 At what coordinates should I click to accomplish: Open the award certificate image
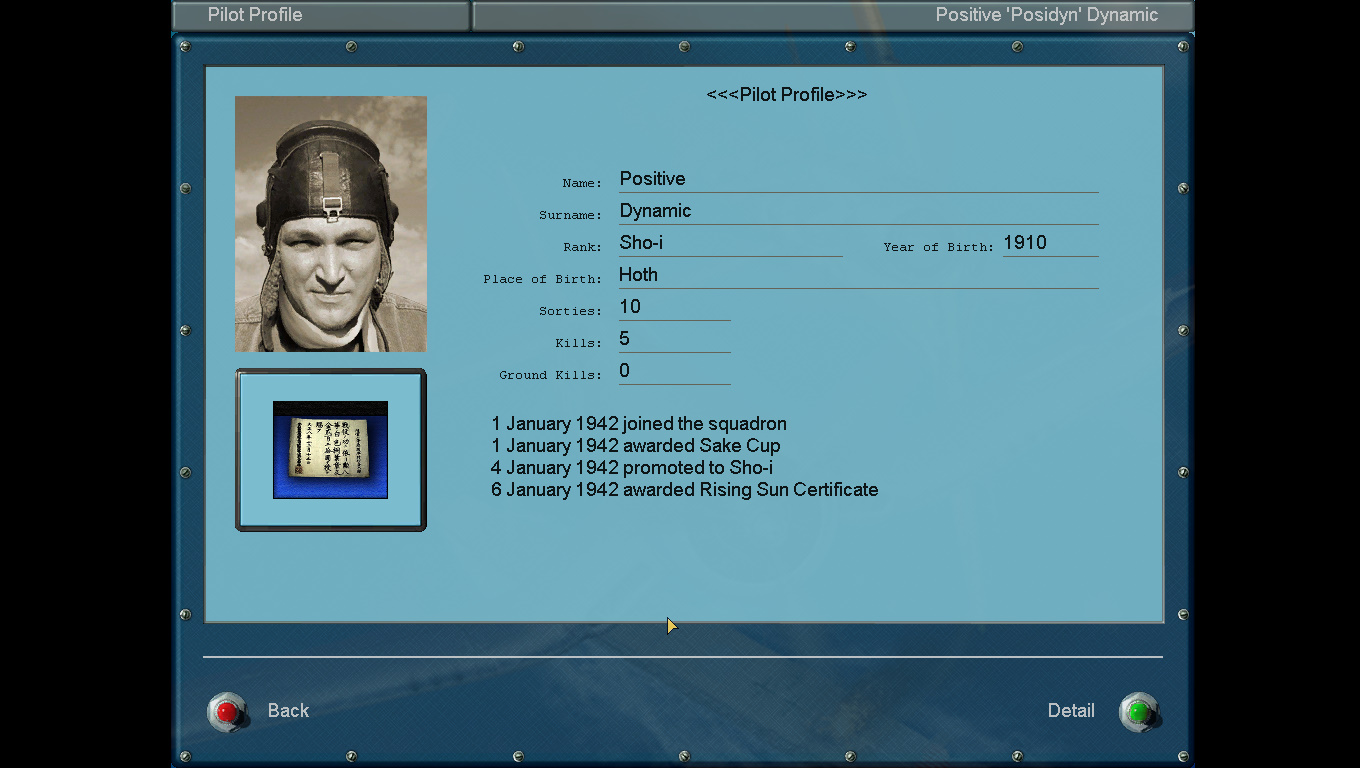(330, 450)
